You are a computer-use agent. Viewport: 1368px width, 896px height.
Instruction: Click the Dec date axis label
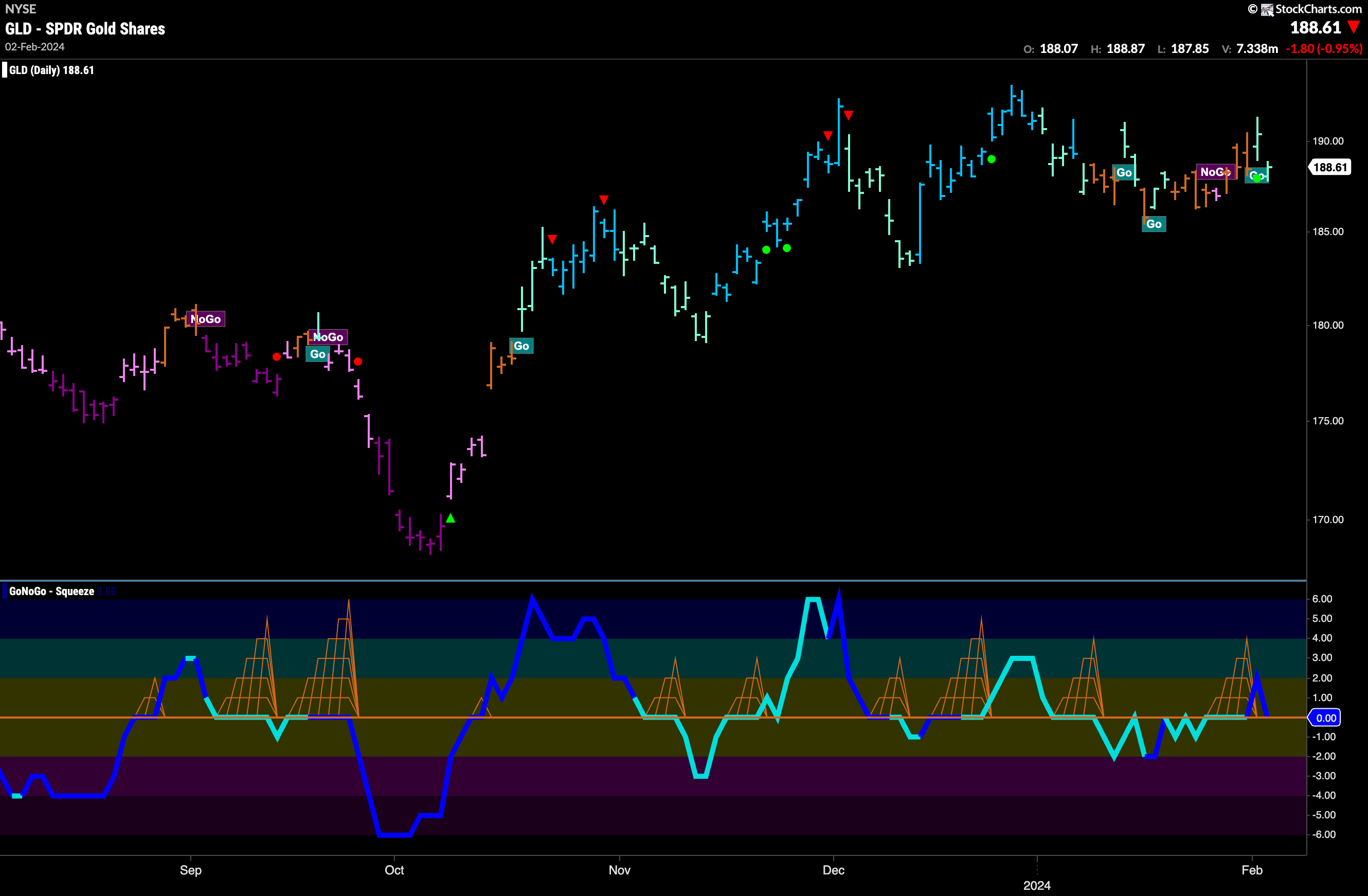pos(834,870)
